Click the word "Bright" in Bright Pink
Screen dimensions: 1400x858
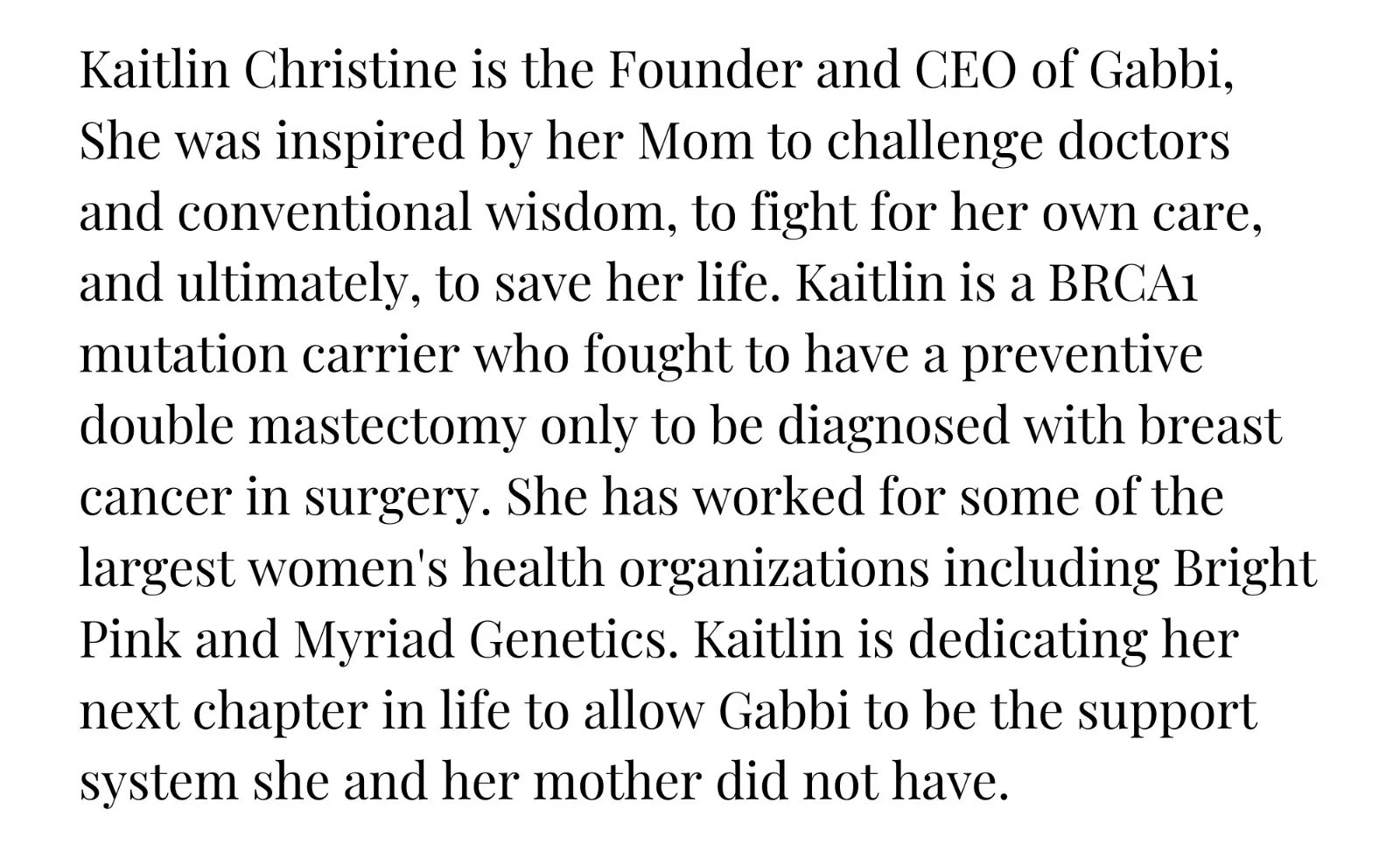point(1244,570)
